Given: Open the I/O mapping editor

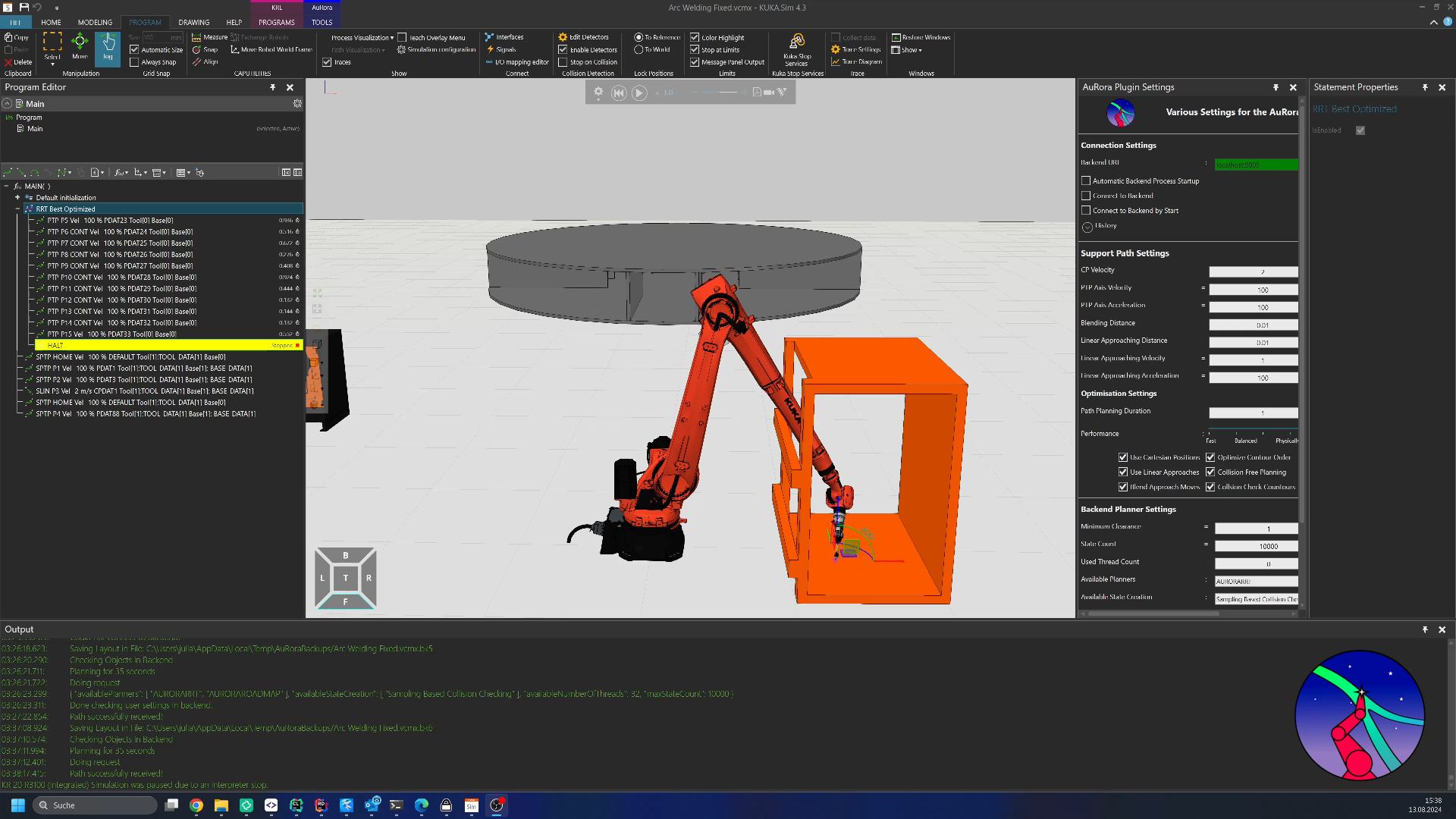Looking at the screenshot, I should pyautogui.click(x=517, y=62).
